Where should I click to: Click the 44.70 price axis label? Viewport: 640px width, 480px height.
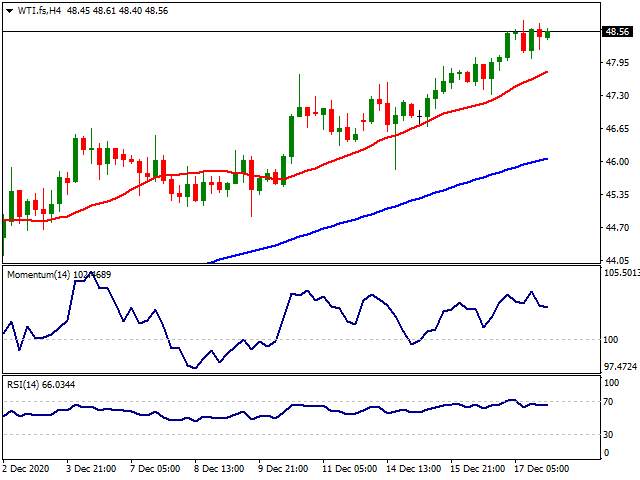coord(617,228)
